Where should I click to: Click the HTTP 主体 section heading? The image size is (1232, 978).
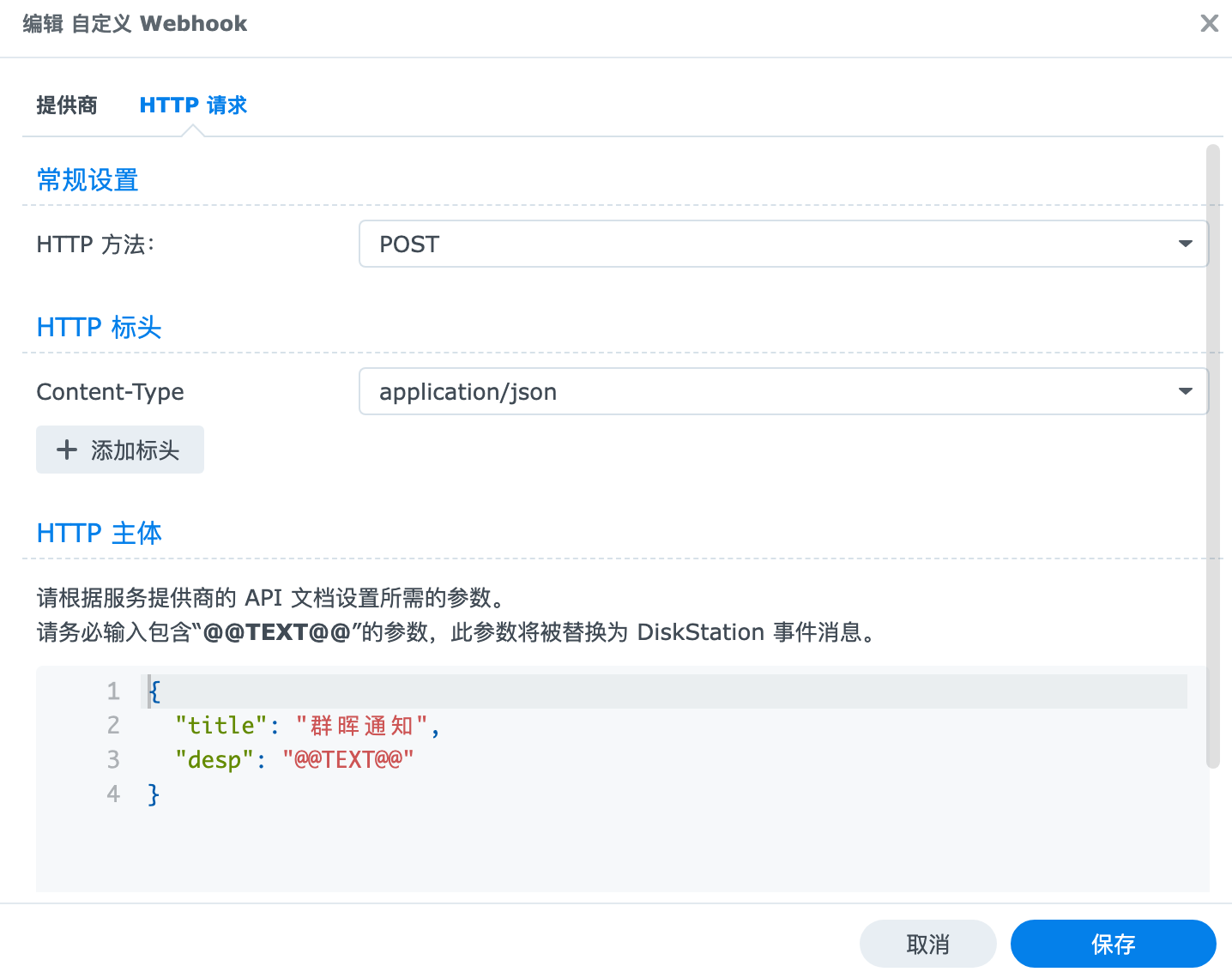[100, 533]
